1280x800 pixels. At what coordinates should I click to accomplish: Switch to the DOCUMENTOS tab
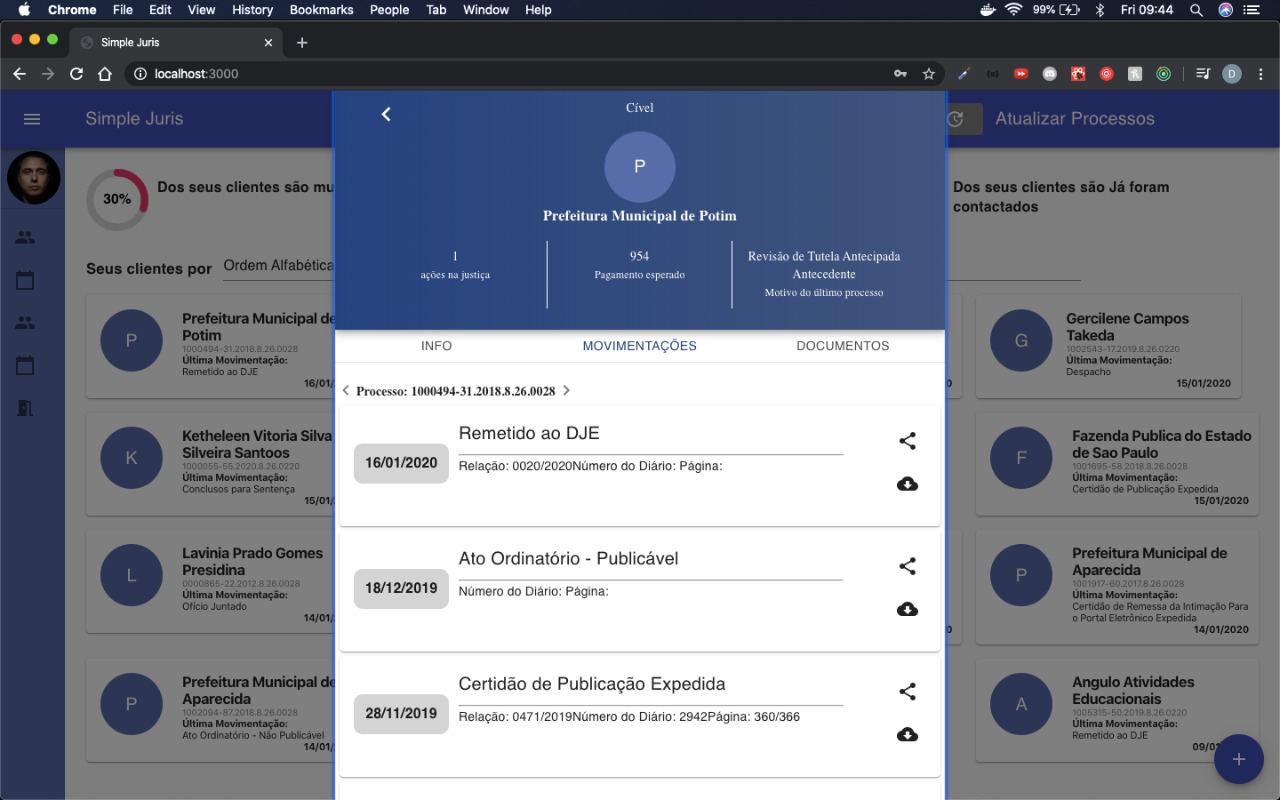click(x=842, y=346)
